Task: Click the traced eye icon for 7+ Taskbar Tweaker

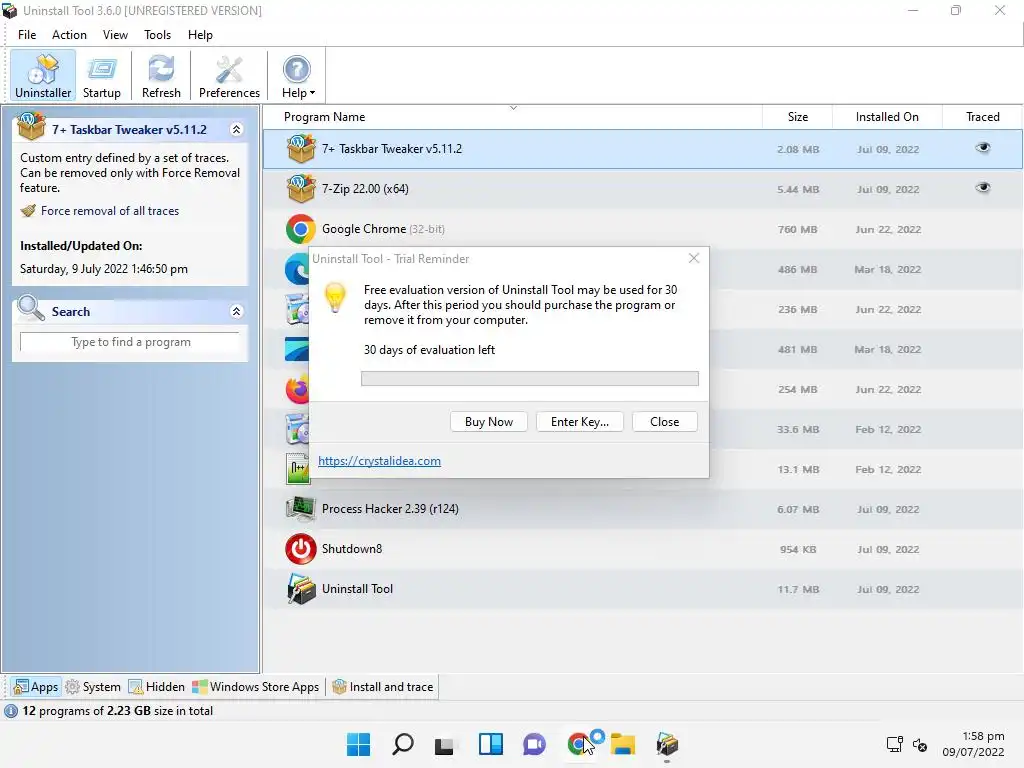Action: 983,148
